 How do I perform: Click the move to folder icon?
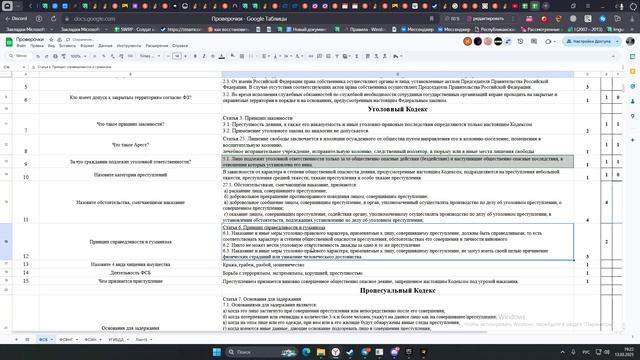[60, 40]
